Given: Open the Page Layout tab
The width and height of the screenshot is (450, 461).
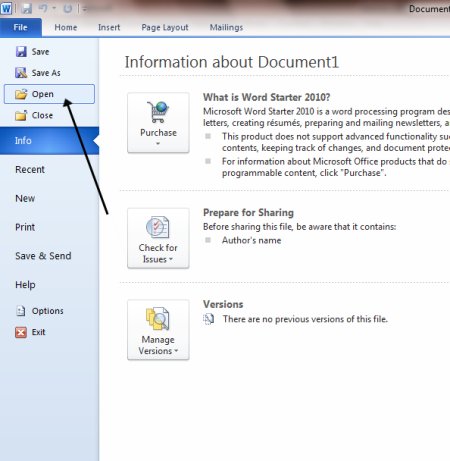Looking at the screenshot, I should (165, 27).
